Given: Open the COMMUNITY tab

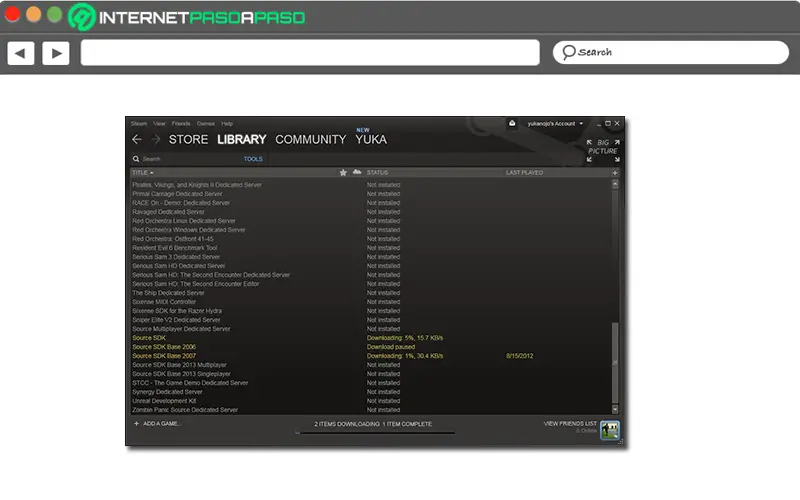Looking at the screenshot, I should coord(310,139).
